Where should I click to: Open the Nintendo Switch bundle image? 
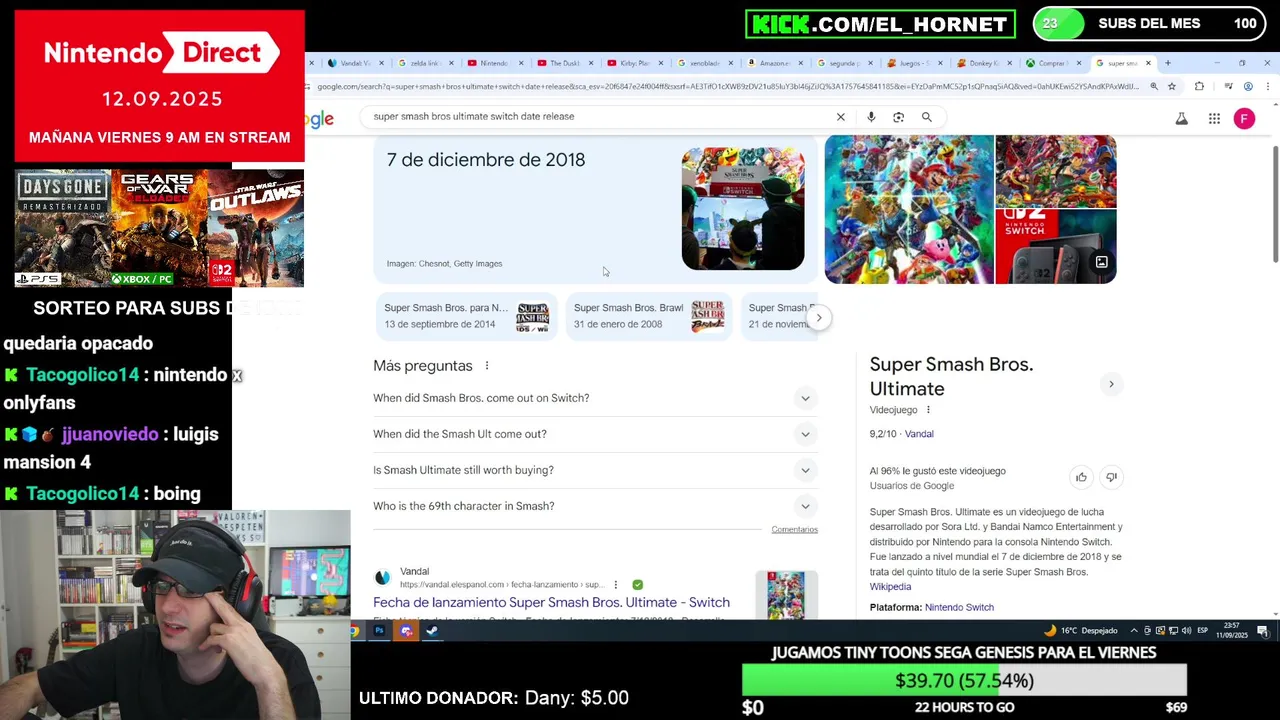[1056, 247]
